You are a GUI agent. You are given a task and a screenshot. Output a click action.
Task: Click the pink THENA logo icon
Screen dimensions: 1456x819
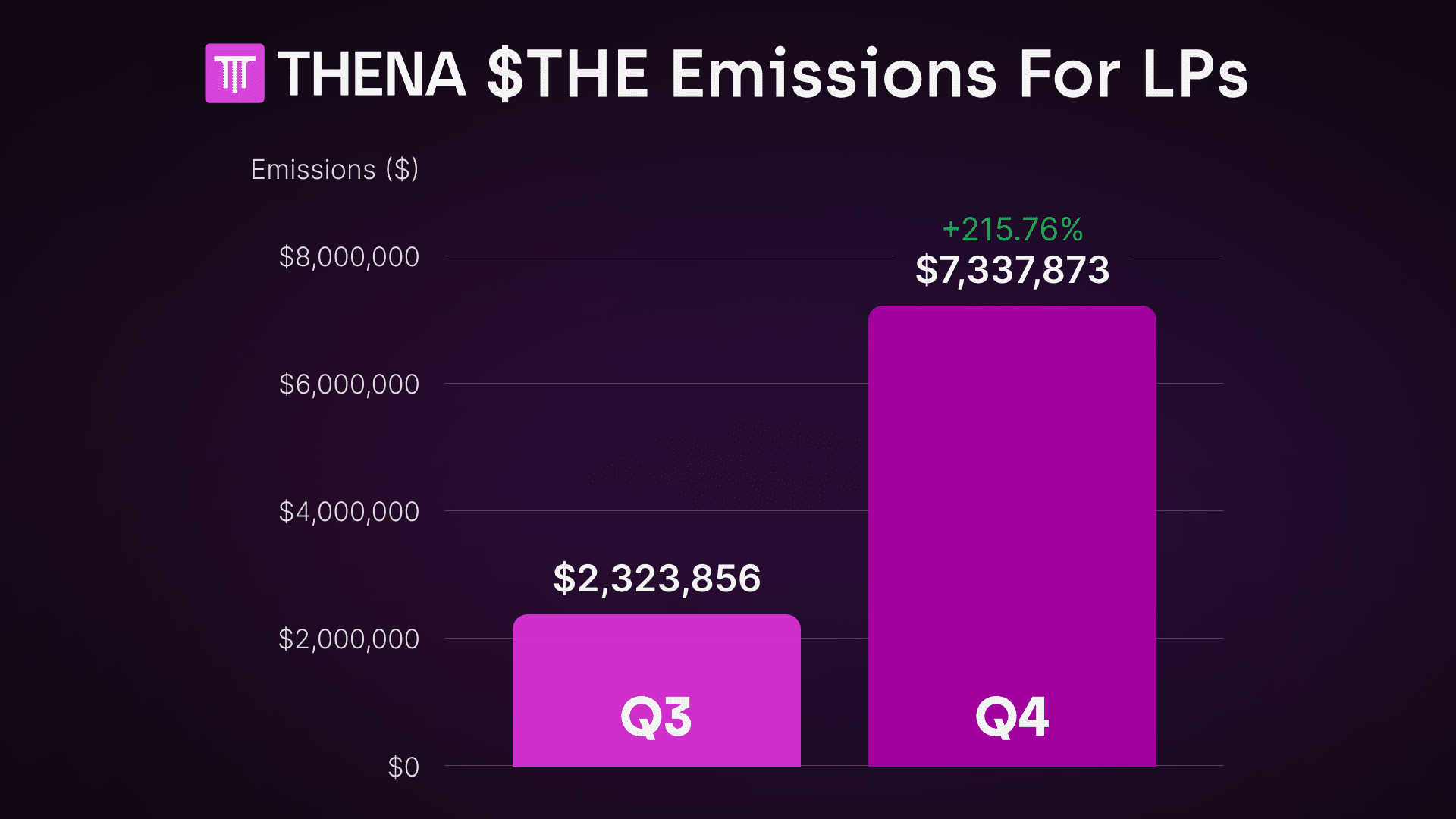234,74
